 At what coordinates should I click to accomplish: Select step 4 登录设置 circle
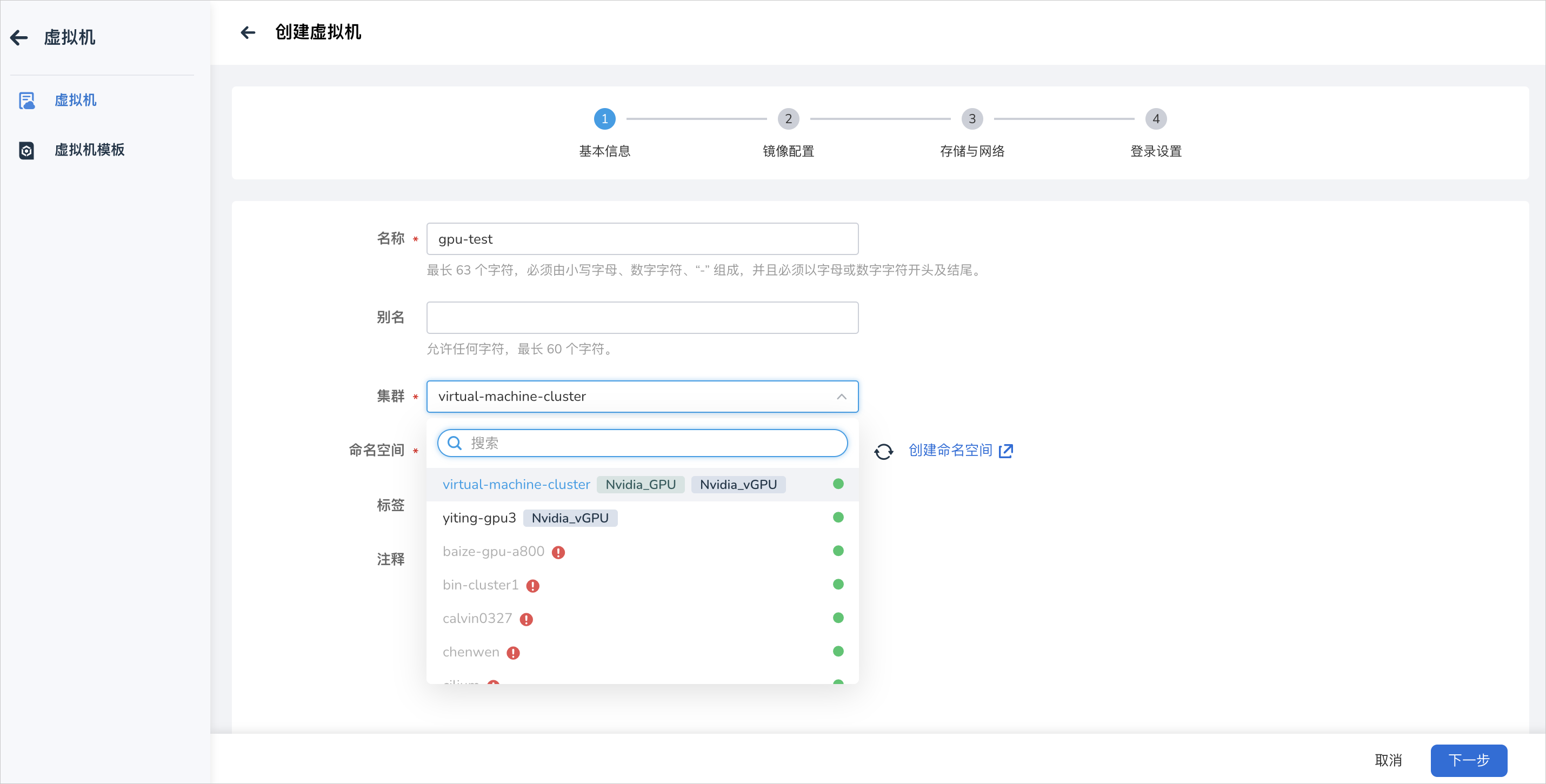tap(1155, 119)
